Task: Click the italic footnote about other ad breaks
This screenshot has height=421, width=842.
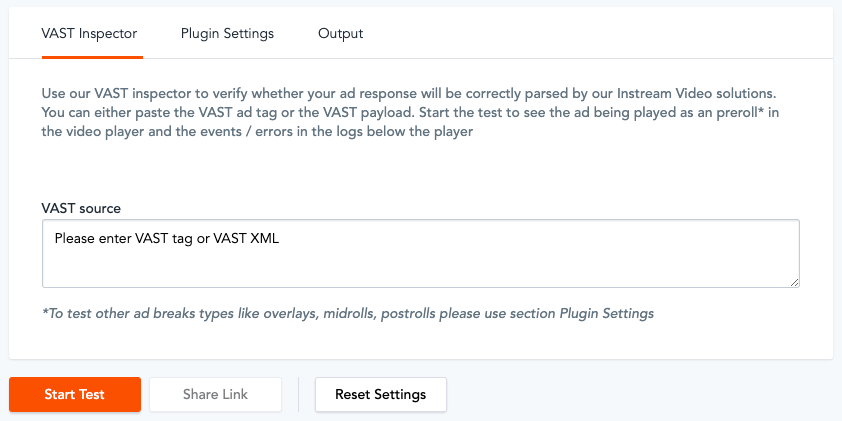Action: pyautogui.click(x=347, y=313)
